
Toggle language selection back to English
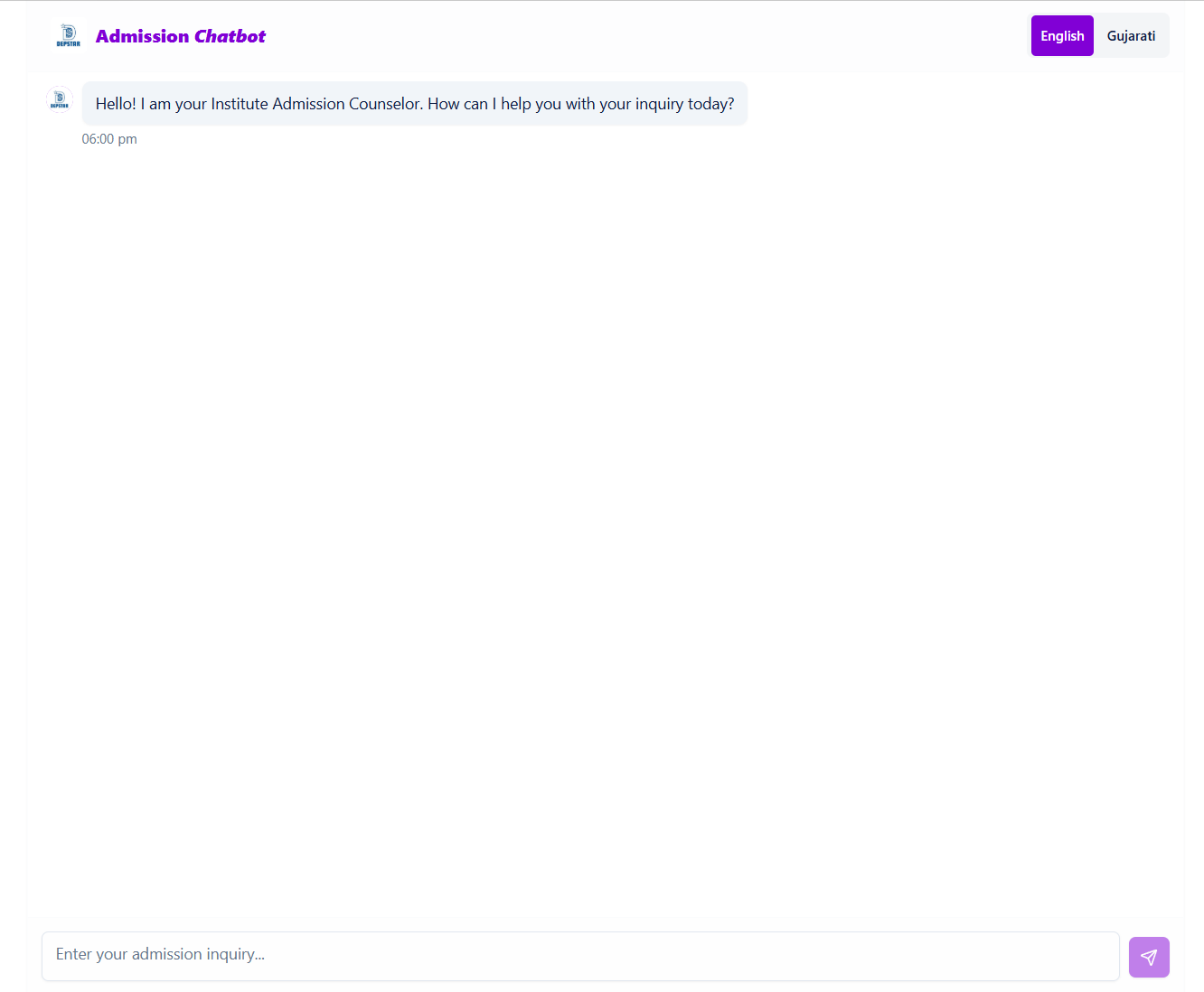(x=1061, y=35)
